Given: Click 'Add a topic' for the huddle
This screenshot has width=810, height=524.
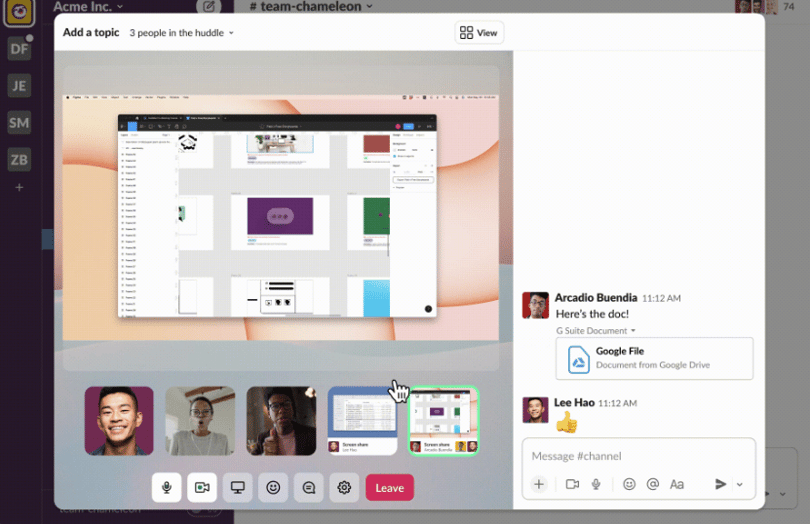Looking at the screenshot, I should (91, 33).
